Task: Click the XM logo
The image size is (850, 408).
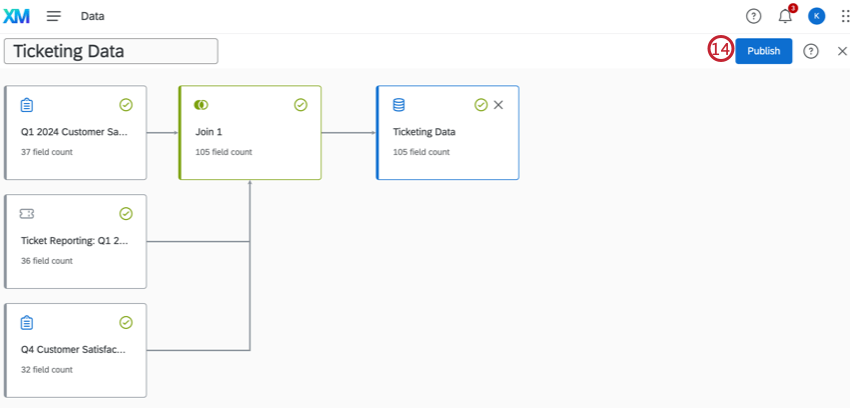Action: click(x=17, y=16)
